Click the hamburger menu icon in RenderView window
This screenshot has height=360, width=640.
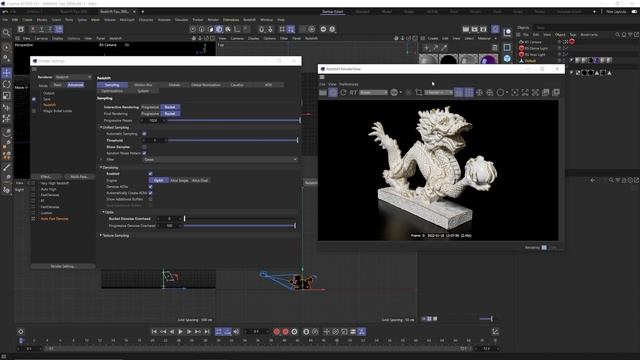click(322, 77)
